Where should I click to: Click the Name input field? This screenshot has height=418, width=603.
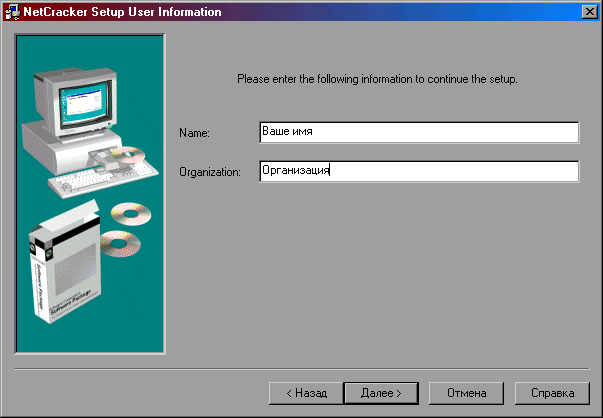pos(419,132)
